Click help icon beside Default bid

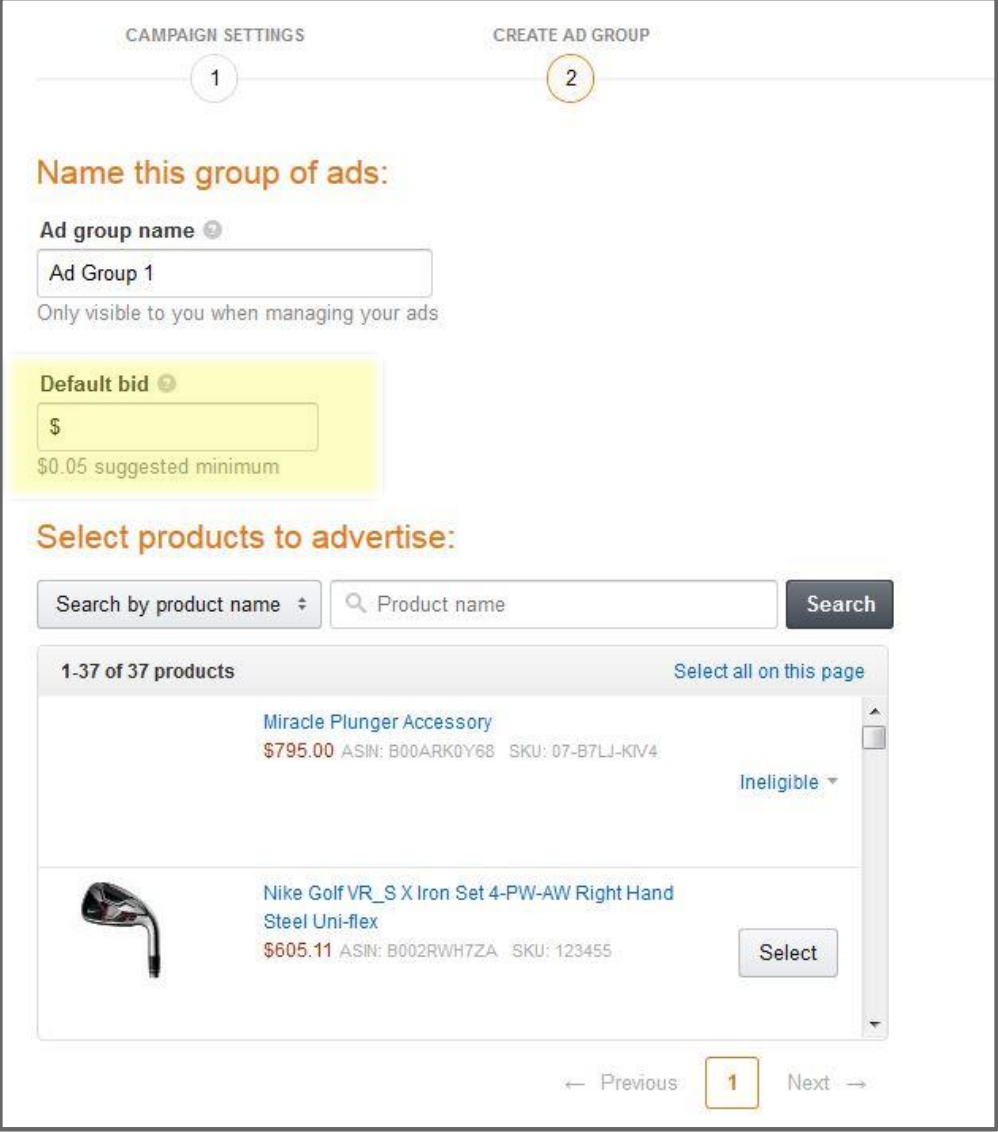[x=167, y=383]
